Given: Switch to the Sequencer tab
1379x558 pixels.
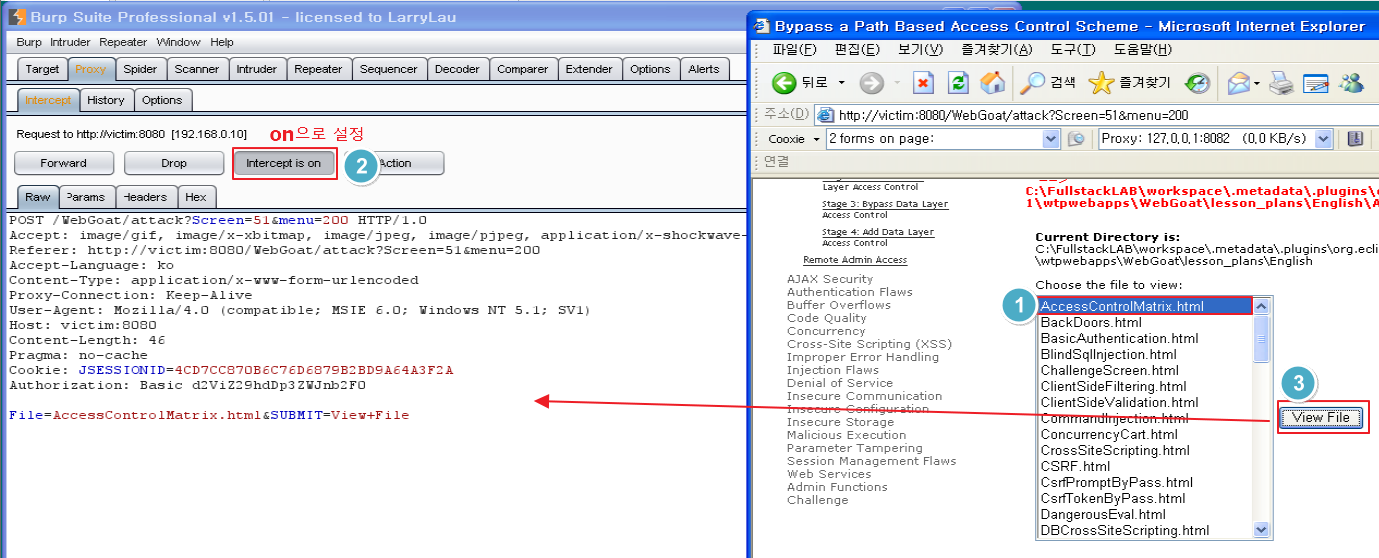Looking at the screenshot, I should click(x=389, y=69).
